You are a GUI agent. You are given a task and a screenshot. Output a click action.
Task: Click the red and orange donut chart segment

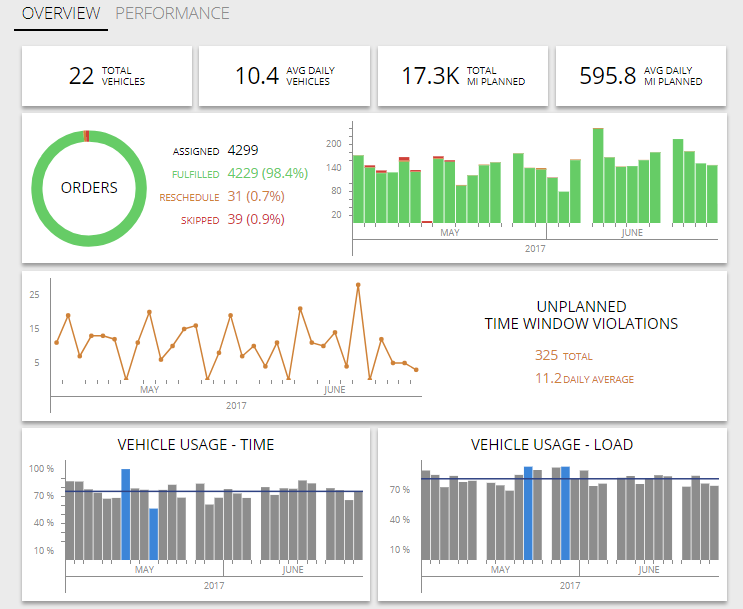coord(86,136)
